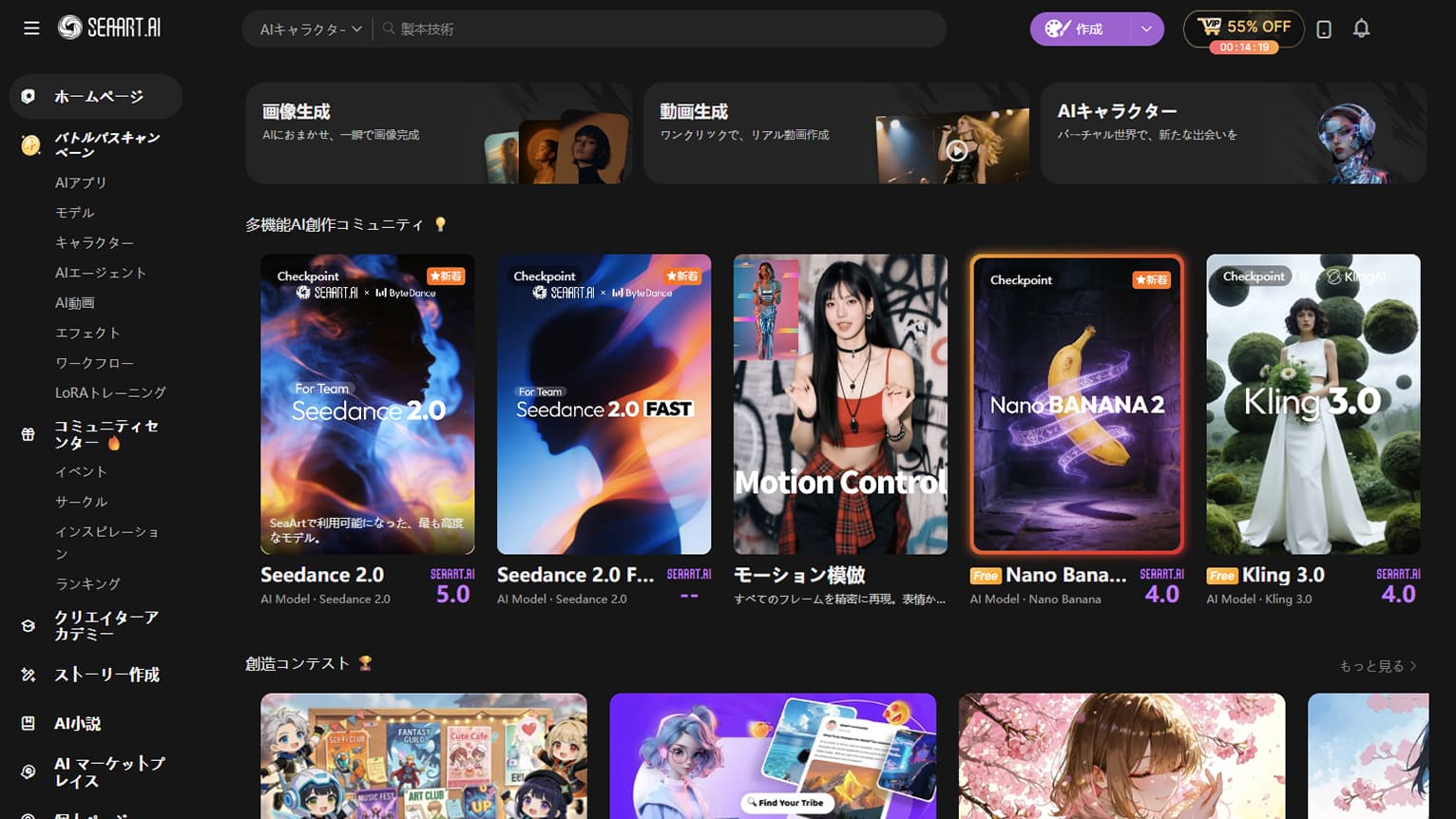The width and height of the screenshot is (1456, 819).
Task: Open AI動画 in sidebar
Action: coord(75,303)
